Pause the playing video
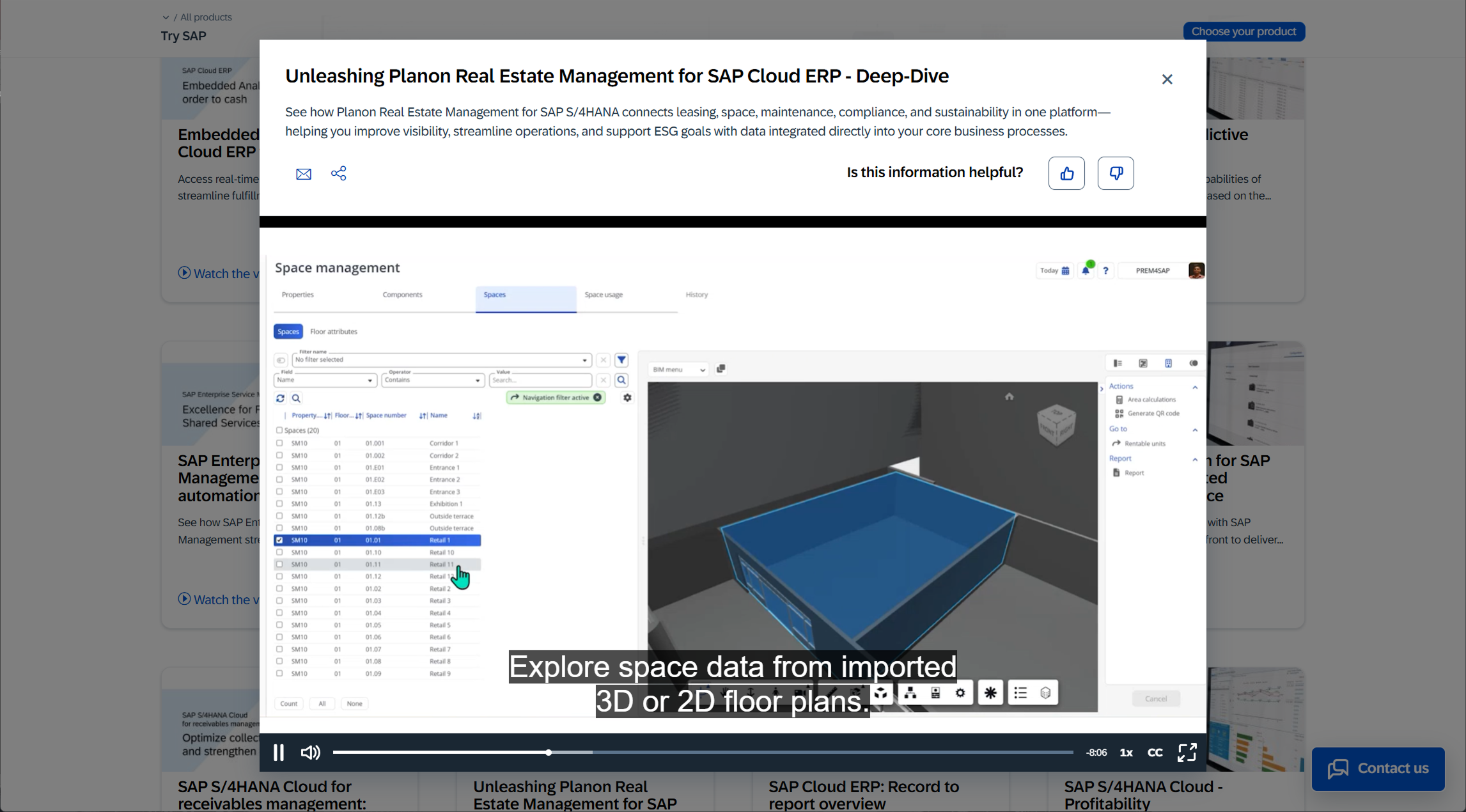The width and height of the screenshot is (1466, 812). pos(279,753)
